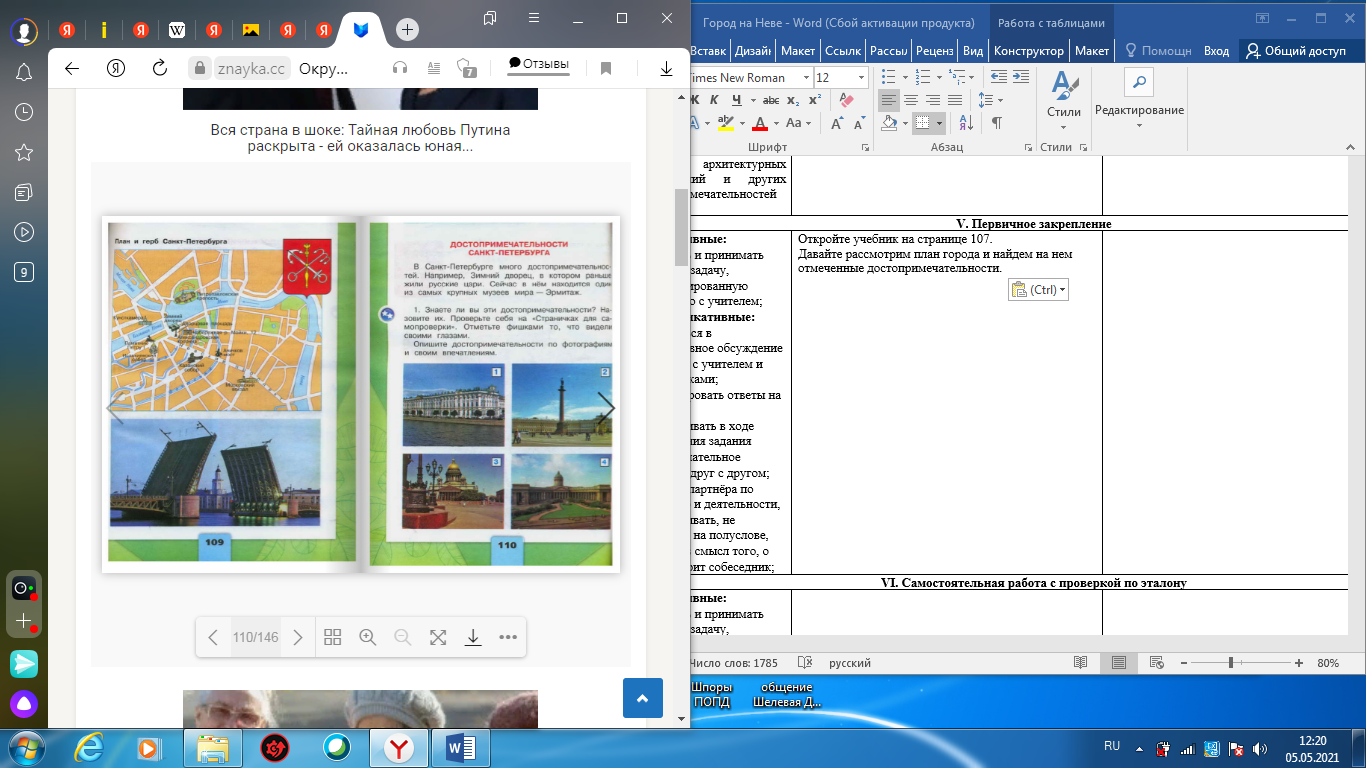Open the Реценз review tab

point(934,51)
